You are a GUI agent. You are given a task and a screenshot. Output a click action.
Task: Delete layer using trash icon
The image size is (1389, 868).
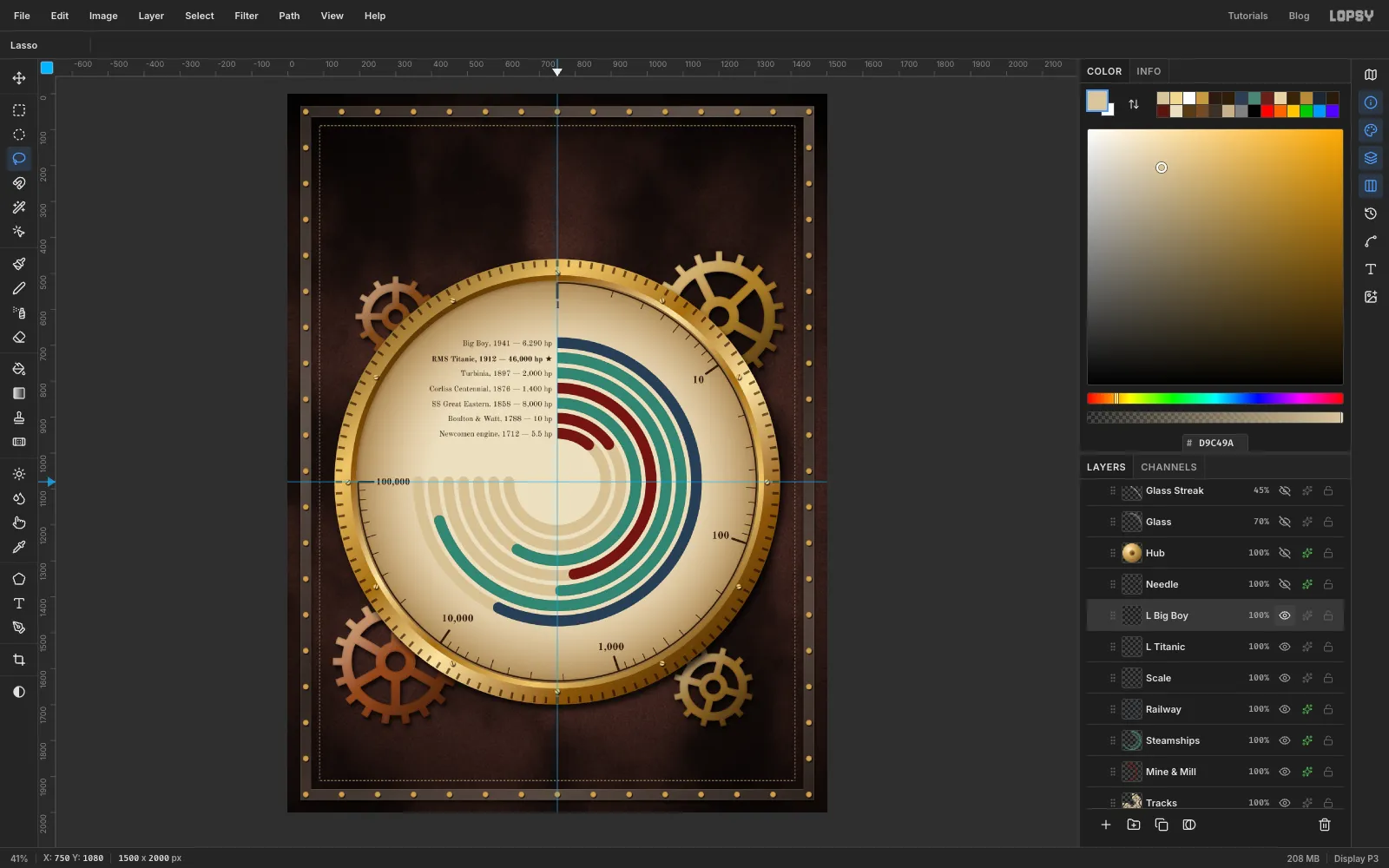tap(1325, 825)
